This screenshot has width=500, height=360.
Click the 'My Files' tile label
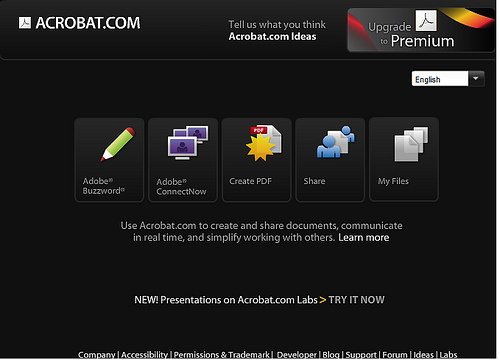393,181
